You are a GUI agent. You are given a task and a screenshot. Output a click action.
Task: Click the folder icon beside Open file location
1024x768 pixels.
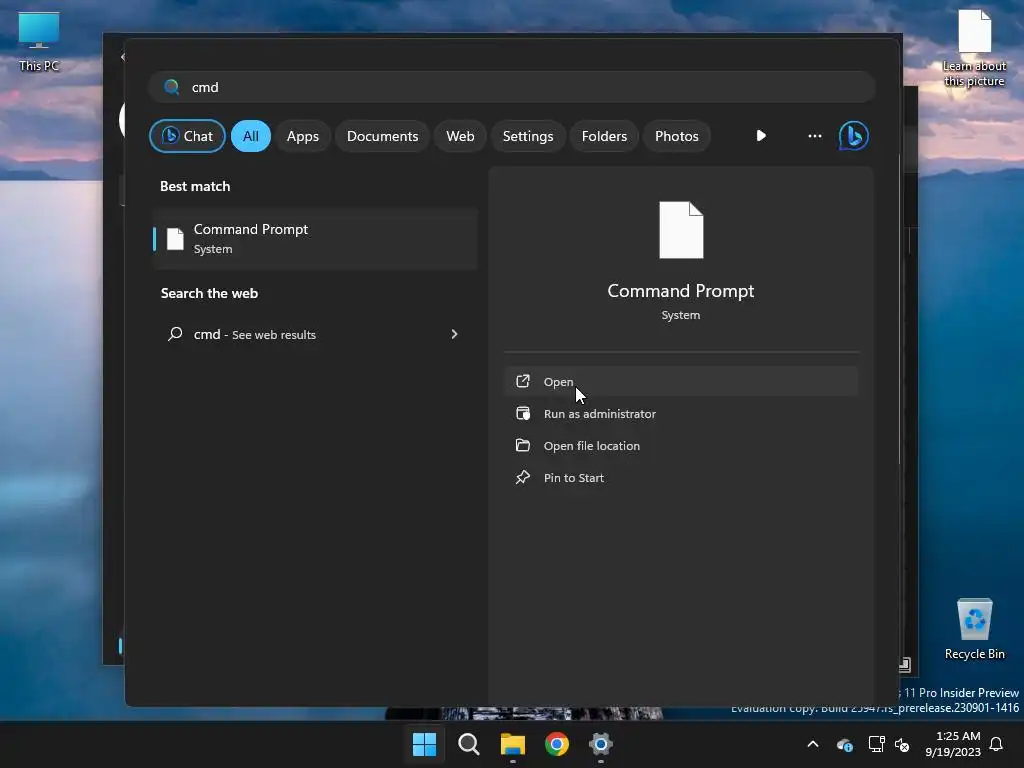522,445
